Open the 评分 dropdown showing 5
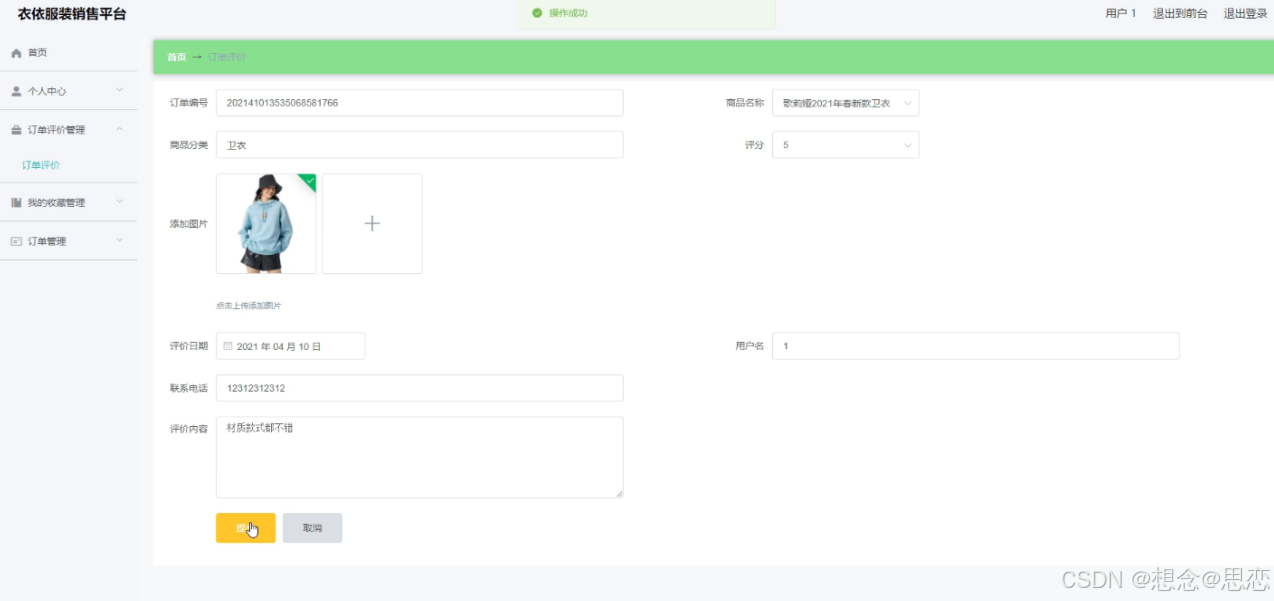The height and width of the screenshot is (601, 1274). (x=845, y=145)
